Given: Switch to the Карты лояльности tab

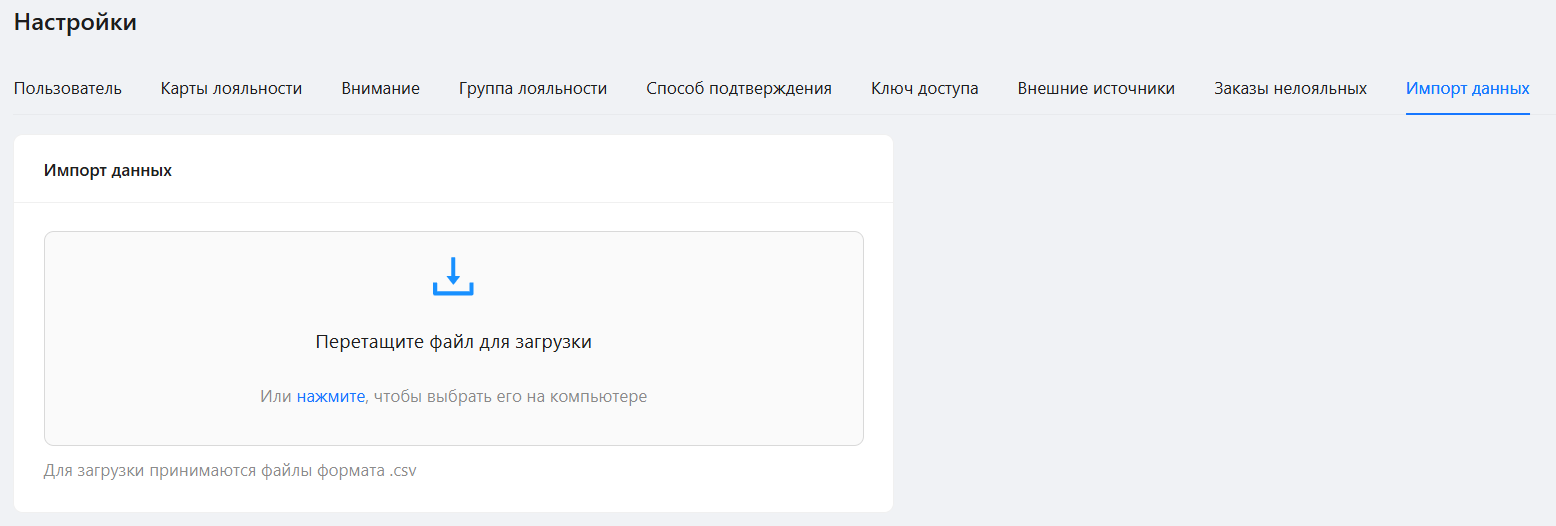Looking at the screenshot, I should (x=231, y=88).
